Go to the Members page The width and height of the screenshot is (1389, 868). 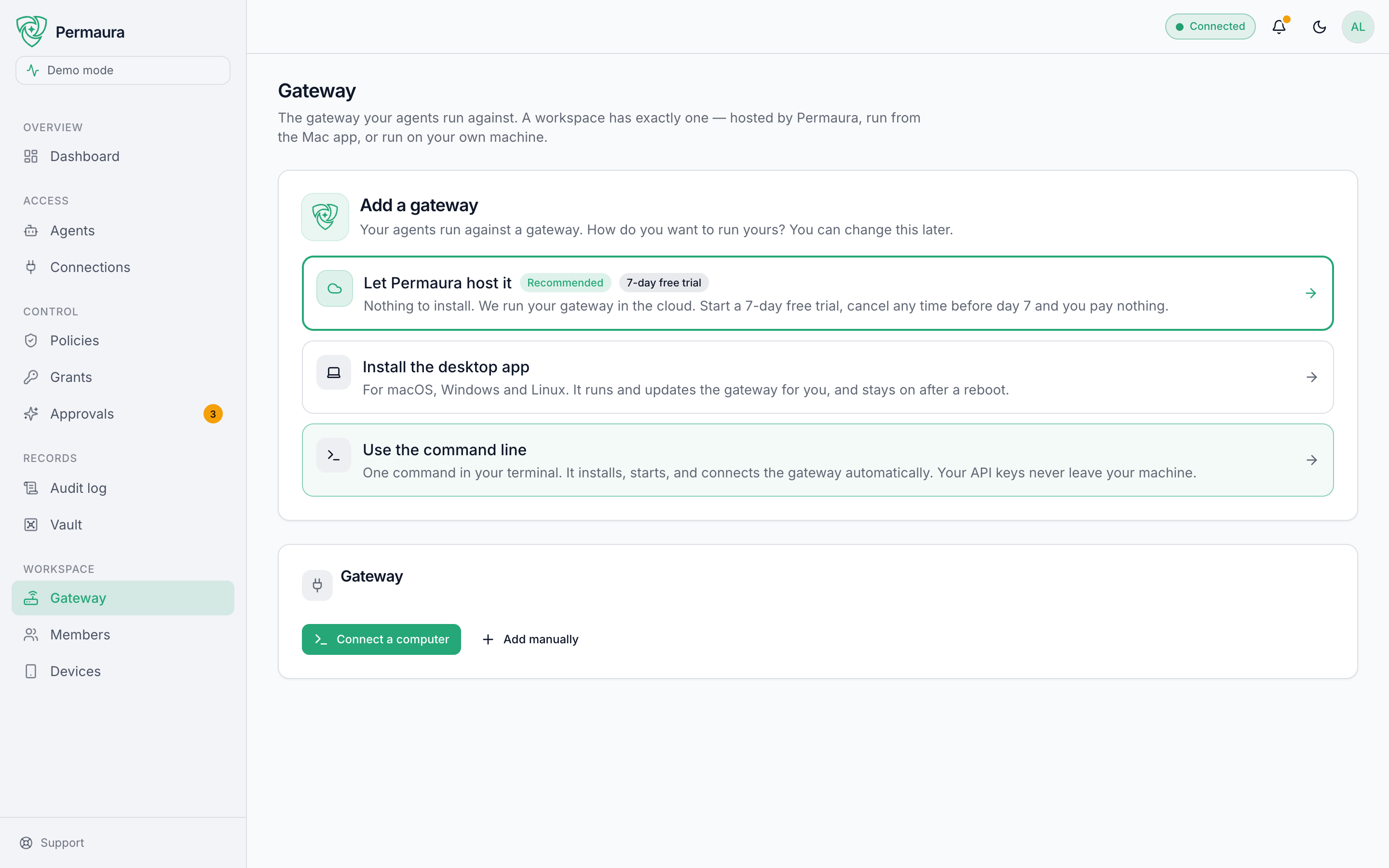[123, 634]
